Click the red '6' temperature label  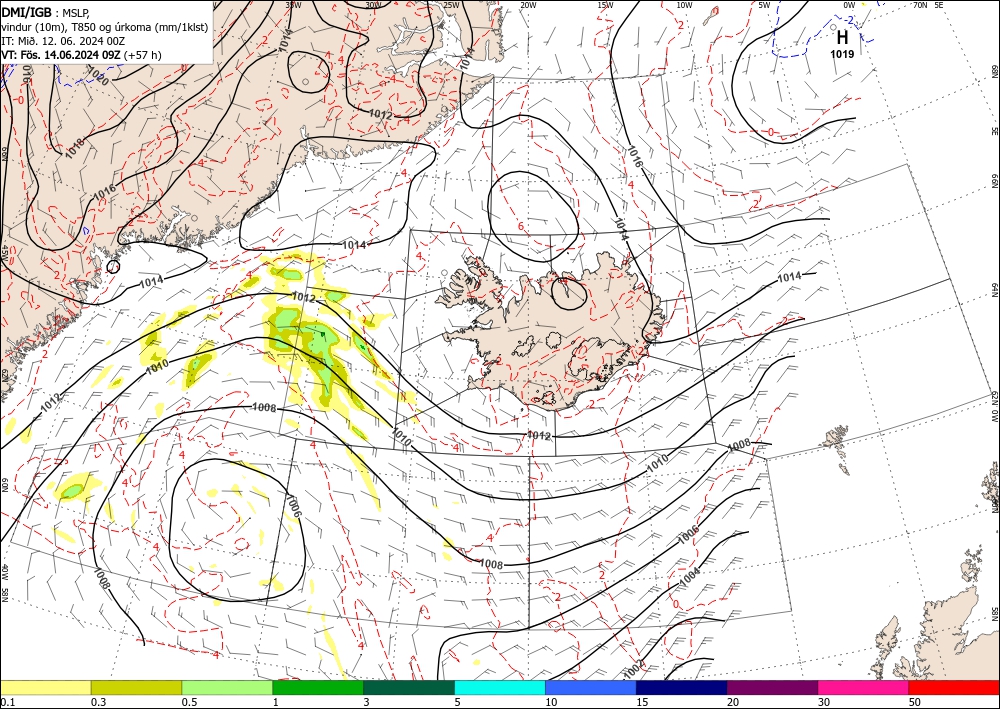(520, 226)
